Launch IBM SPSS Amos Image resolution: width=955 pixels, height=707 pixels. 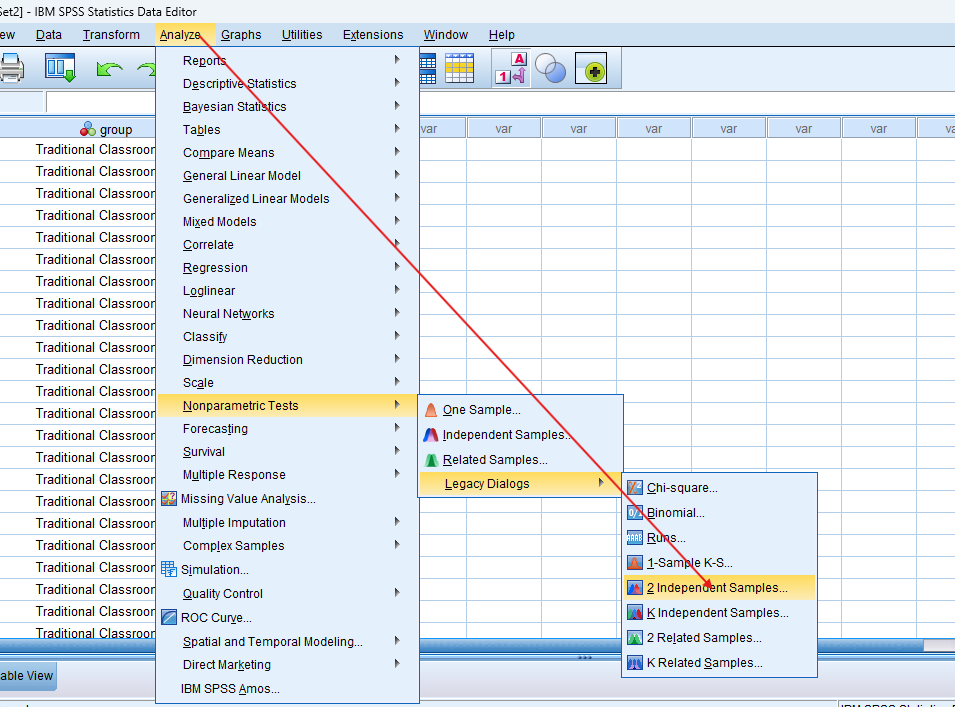coord(230,689)
